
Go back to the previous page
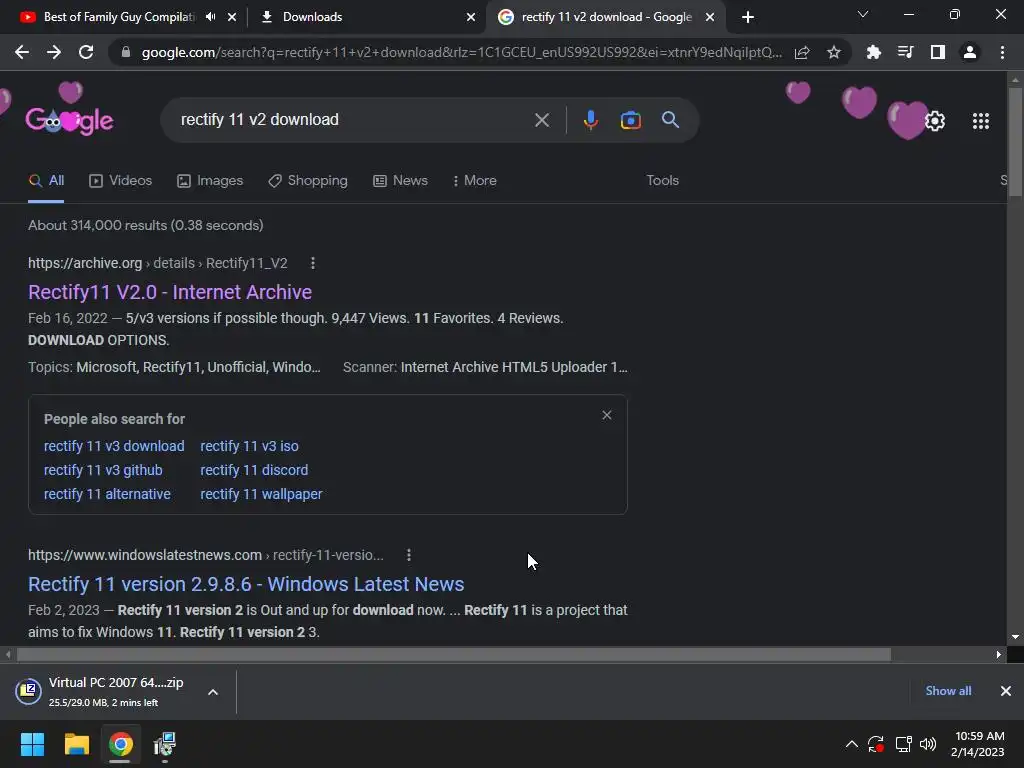click(22, 52)
